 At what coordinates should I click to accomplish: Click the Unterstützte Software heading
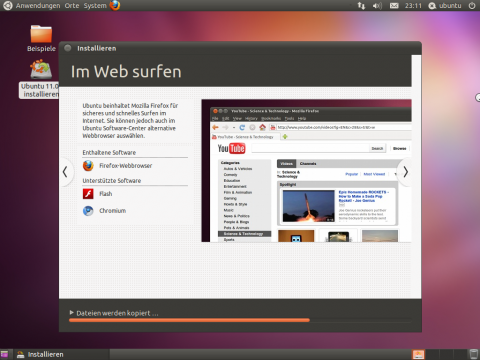pyautogui.click(x=112, y=180)
